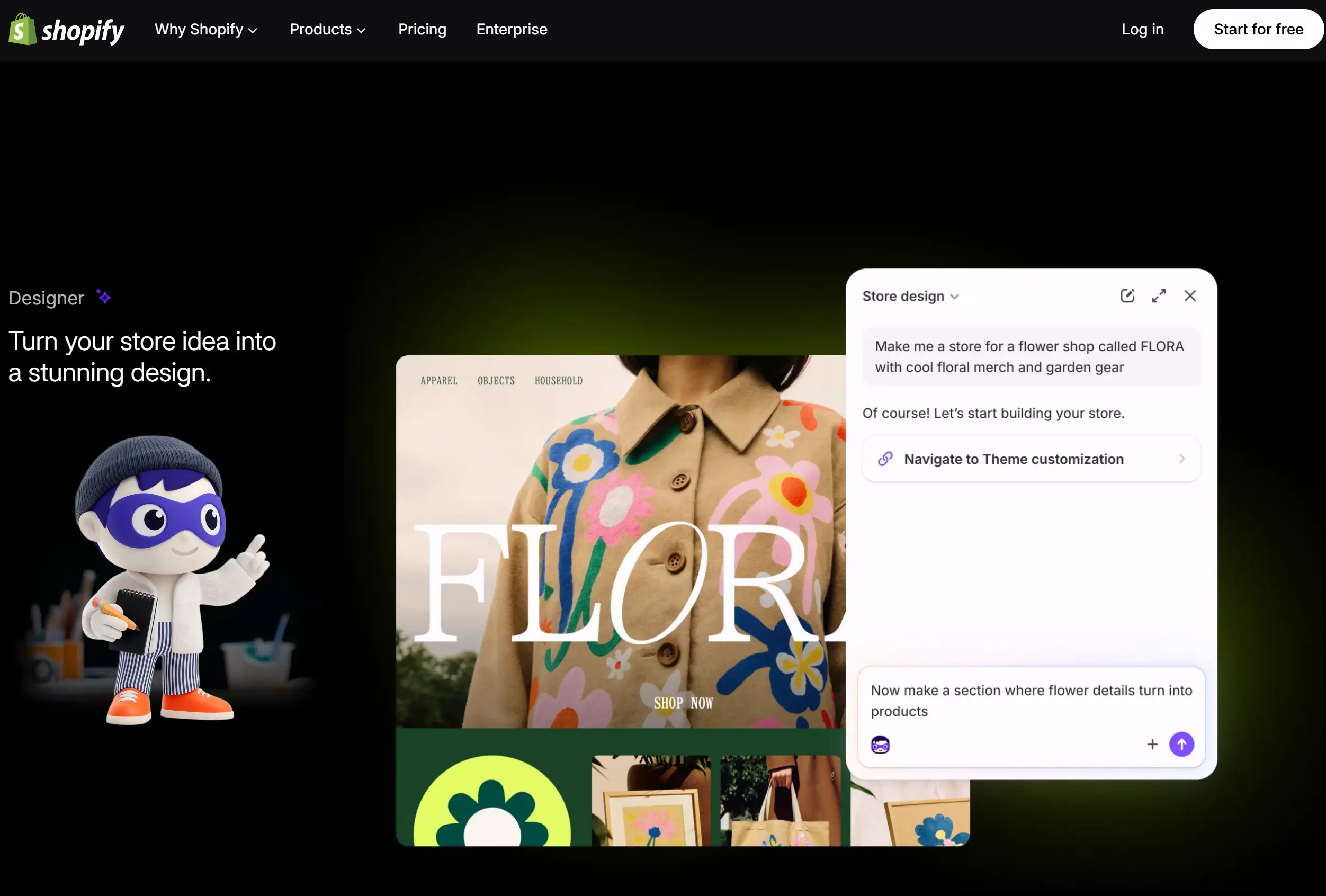The width and height of the screenshot is (1326, 896).
Task: Click 'Of course! Let's start building' reply text
Action: point(993,413)
